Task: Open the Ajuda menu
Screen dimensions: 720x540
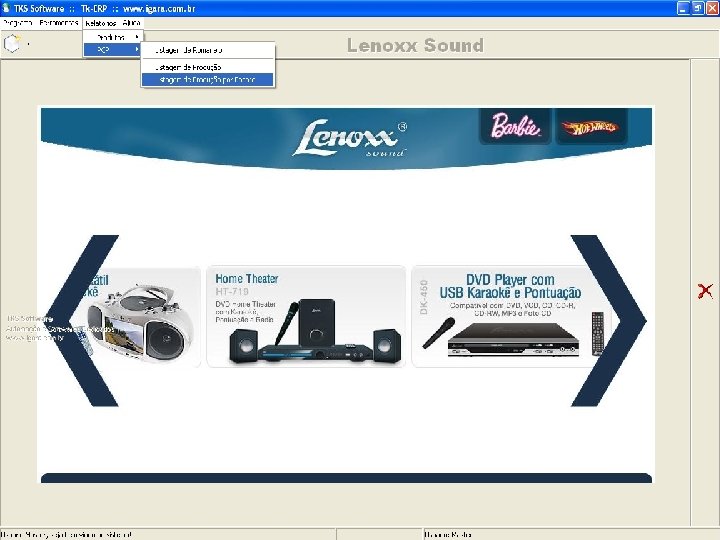Action: [132, 22]
